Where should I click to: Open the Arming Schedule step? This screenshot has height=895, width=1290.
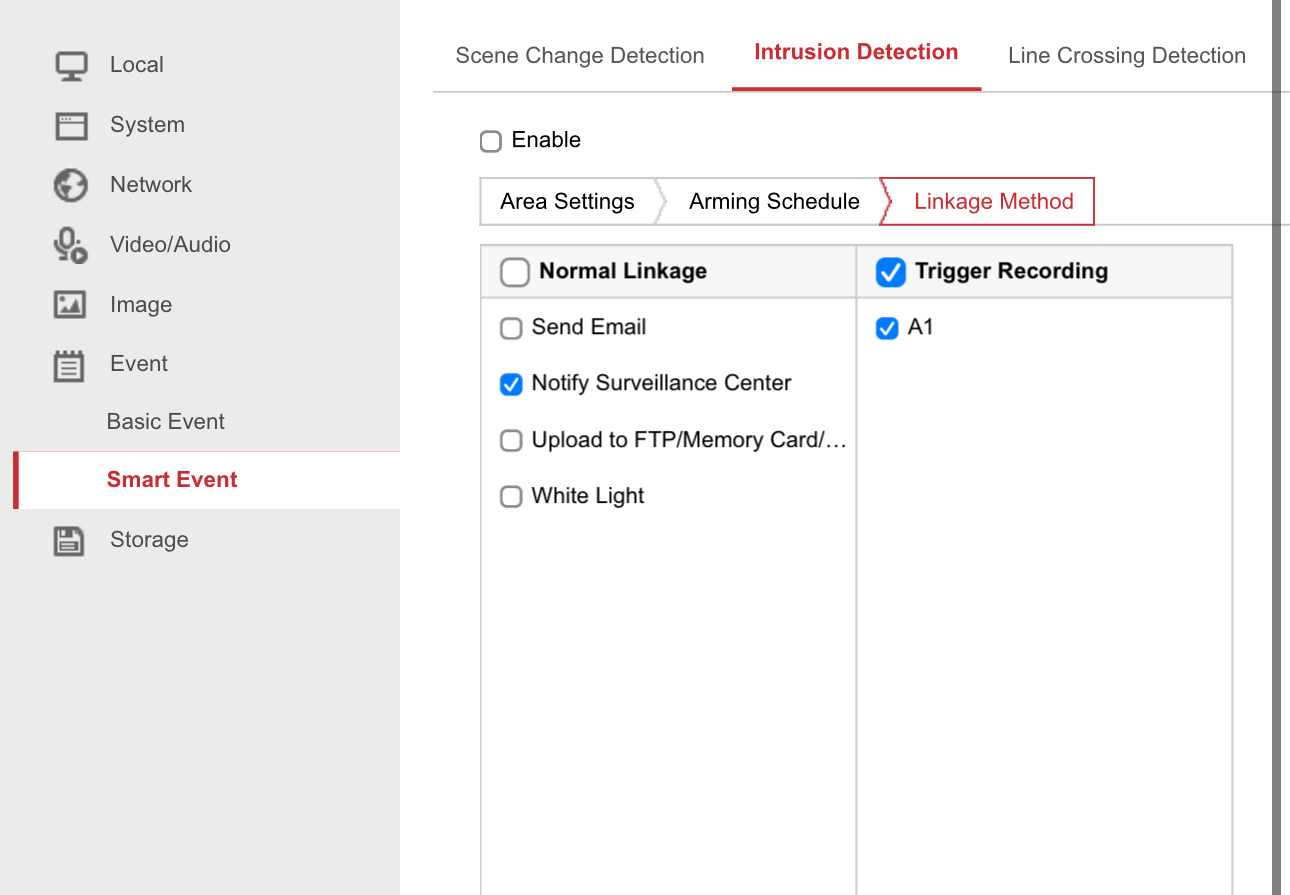point(774,202)
